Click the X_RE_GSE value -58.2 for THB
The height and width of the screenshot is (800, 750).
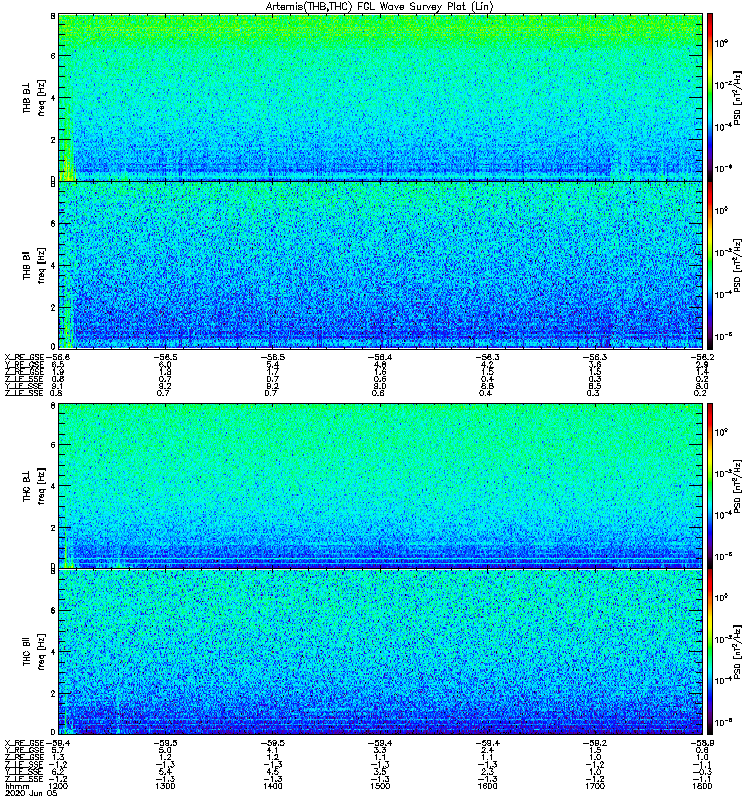click(x=702, y=357)
